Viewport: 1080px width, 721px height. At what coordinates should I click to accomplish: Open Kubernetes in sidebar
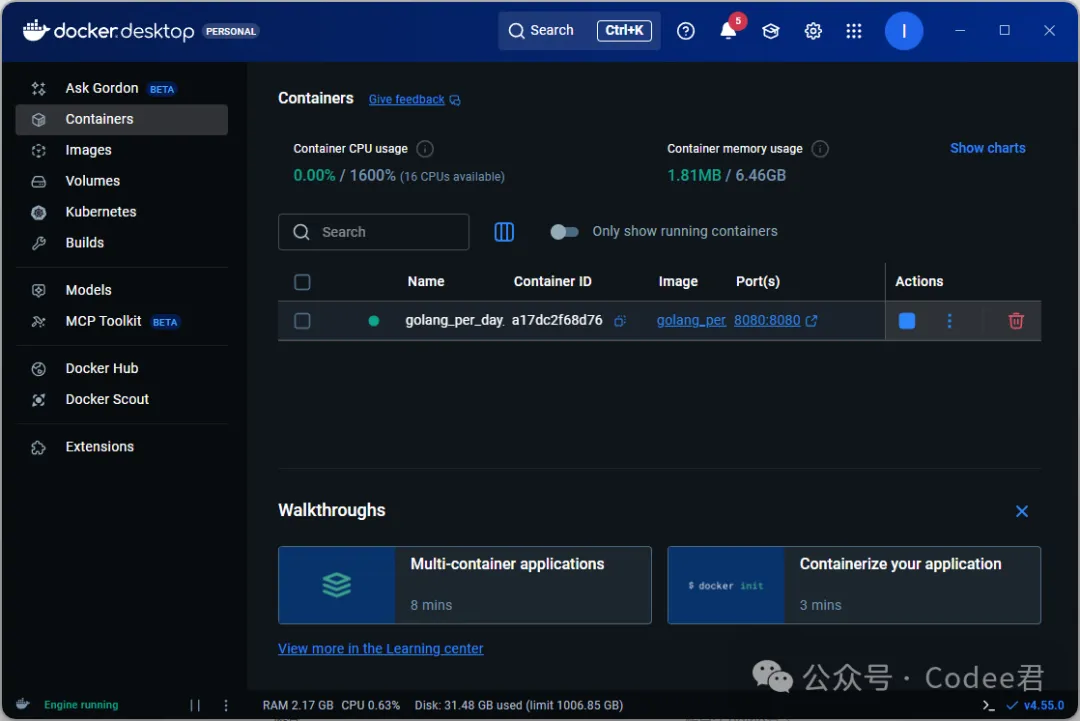coord(121,212)
